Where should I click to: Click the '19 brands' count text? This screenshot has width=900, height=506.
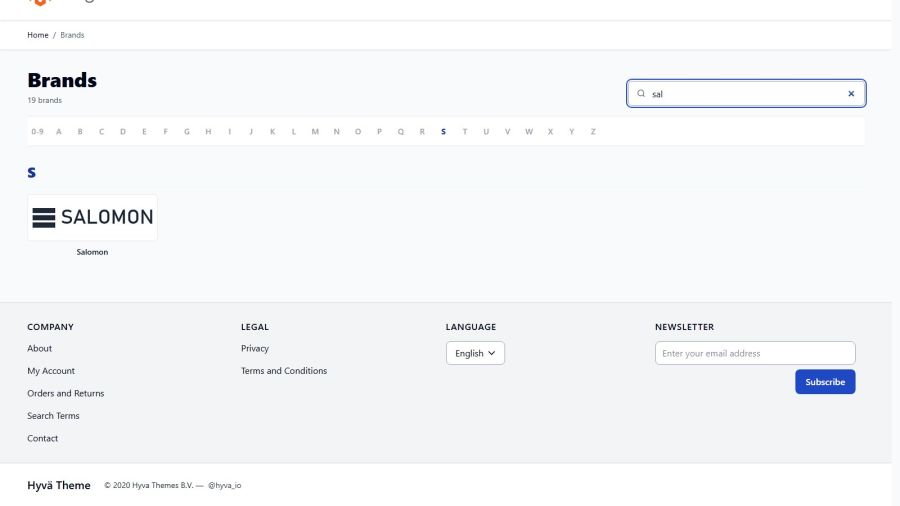pyautogui.click(x=44, y=100)
